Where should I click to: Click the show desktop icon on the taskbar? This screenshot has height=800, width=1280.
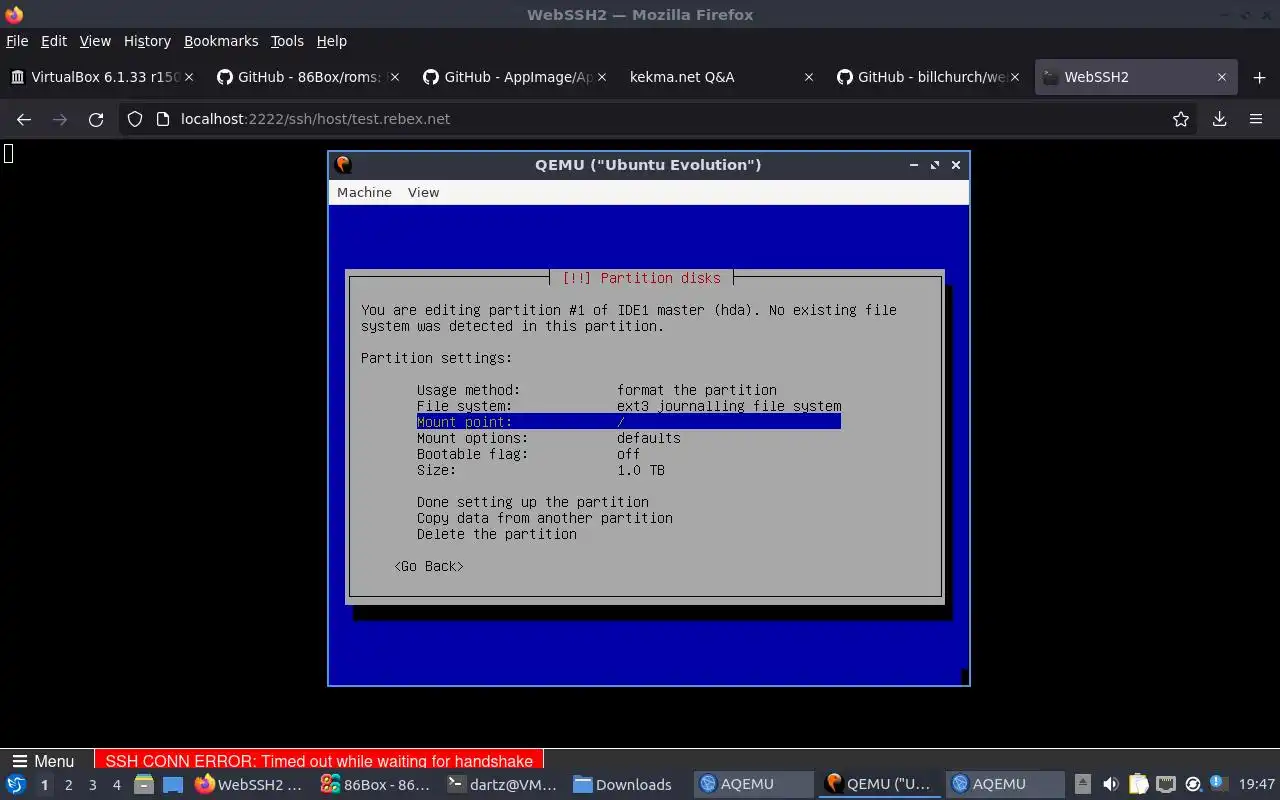click(x=173, y=784)
